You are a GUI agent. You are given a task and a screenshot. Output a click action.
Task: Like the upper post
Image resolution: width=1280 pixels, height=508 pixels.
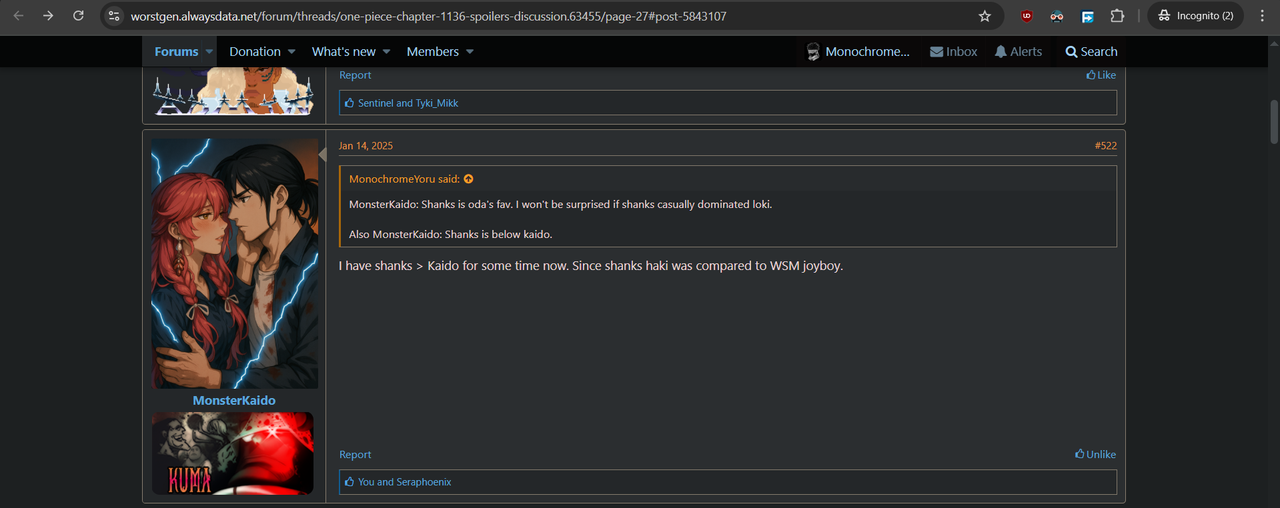coord(1101,75)
